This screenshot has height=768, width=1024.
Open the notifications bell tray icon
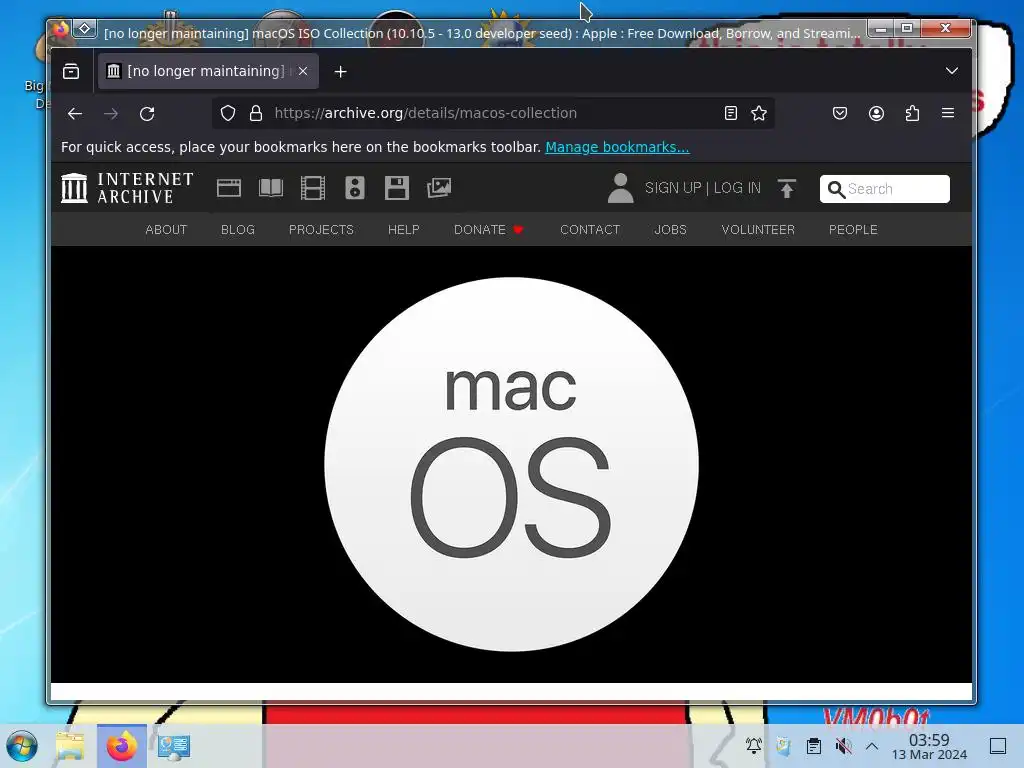(x=754, y=745)
